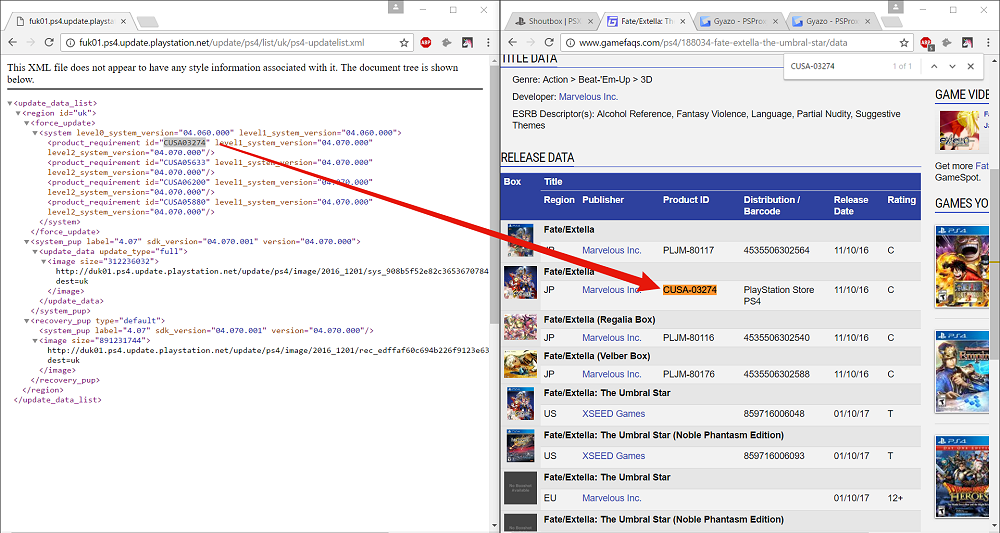Go forward in the GameFAQs window

tap(530, 43)
